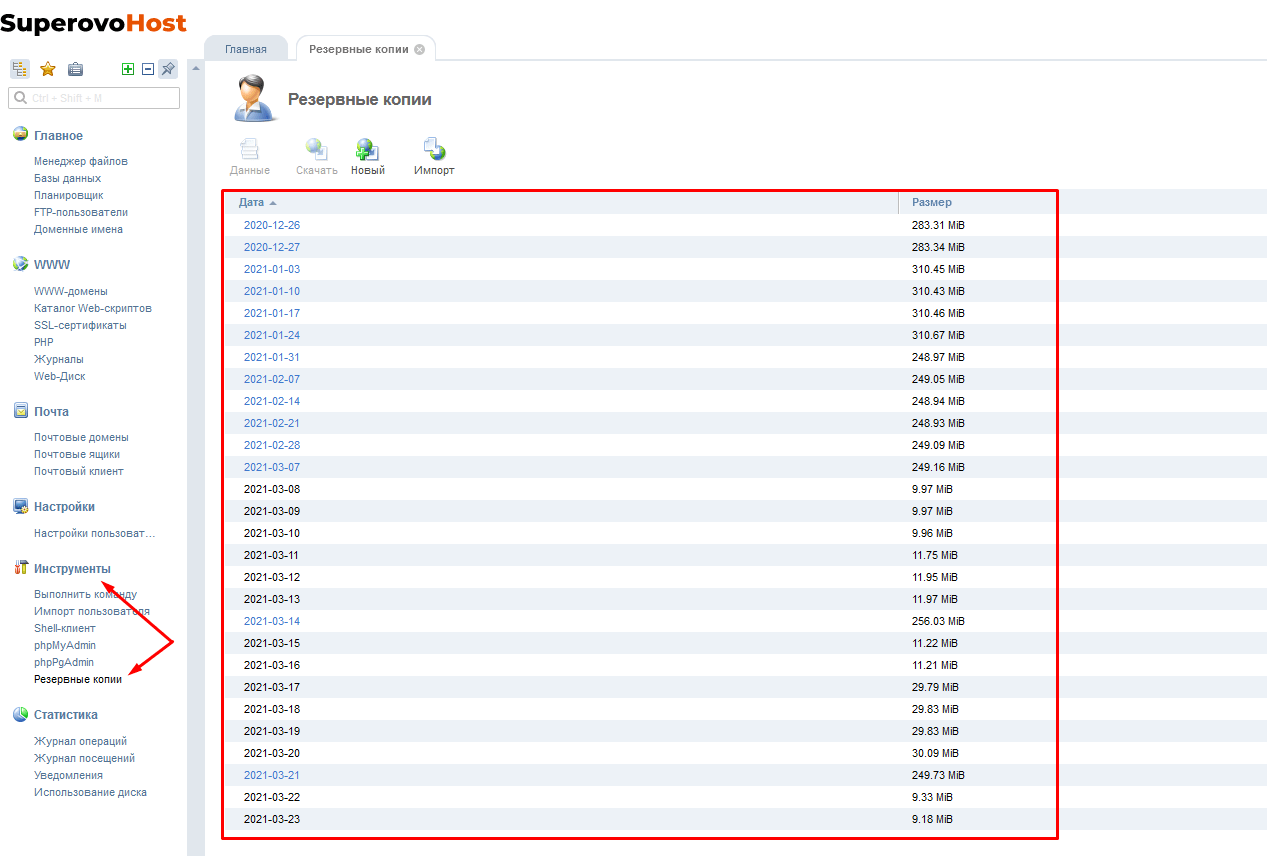Open FTP-пользователи

point(81,212)
